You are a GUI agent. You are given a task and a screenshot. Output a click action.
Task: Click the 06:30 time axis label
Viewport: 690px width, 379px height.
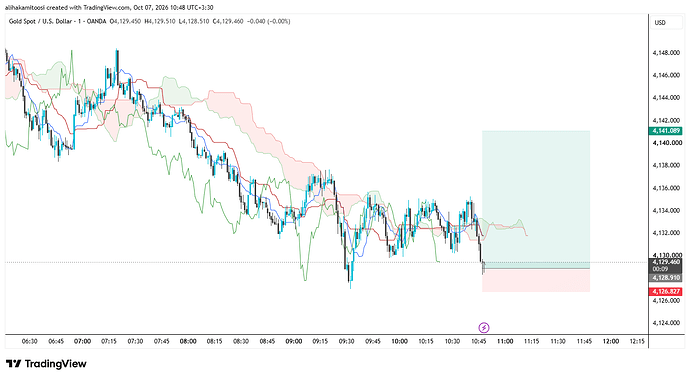pos(29,341)
